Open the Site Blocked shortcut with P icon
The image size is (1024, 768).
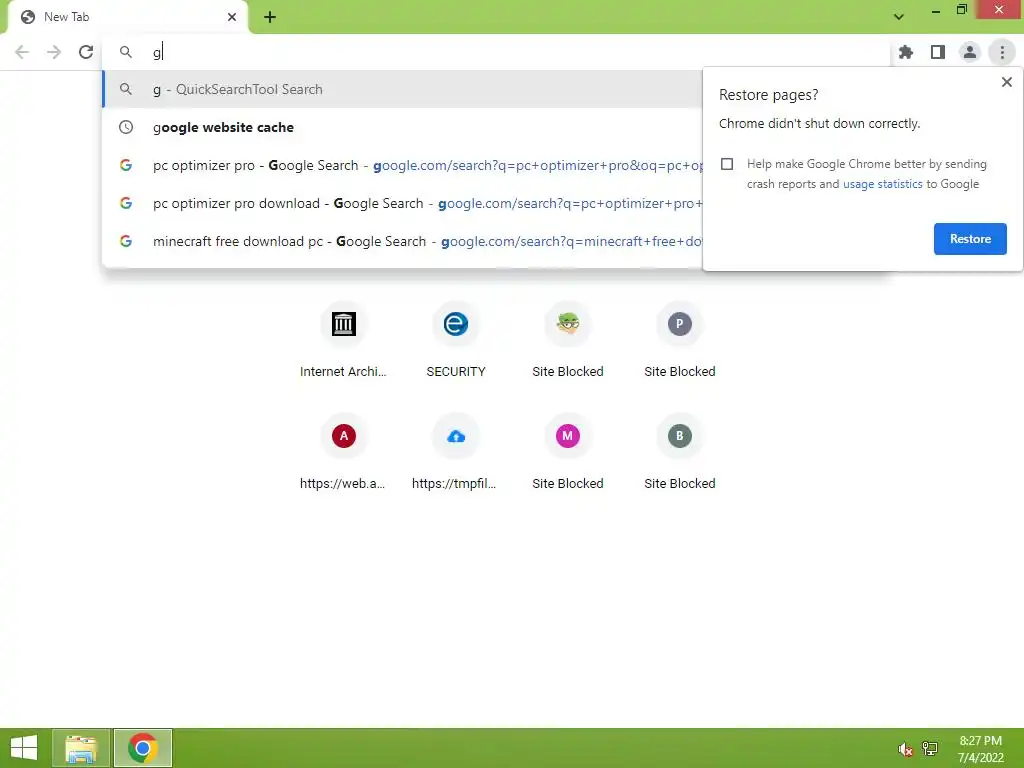click(679, 338)
